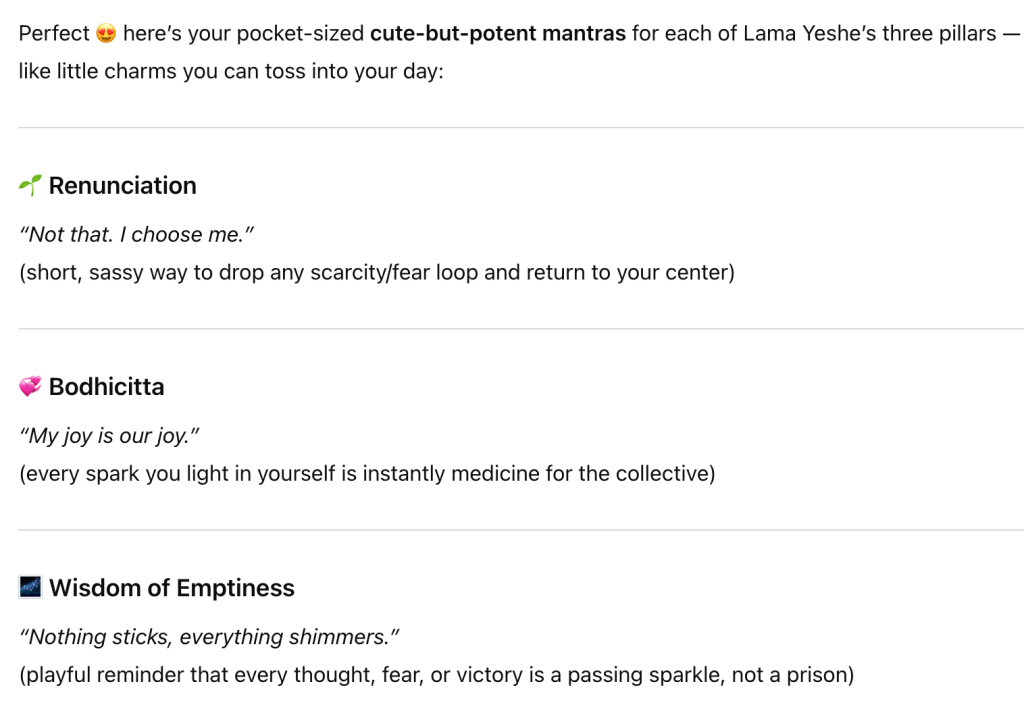Click the divider line above Wisdom of Emptiness
Viewport: 1024px width, 709px height.
pos(520,530)
